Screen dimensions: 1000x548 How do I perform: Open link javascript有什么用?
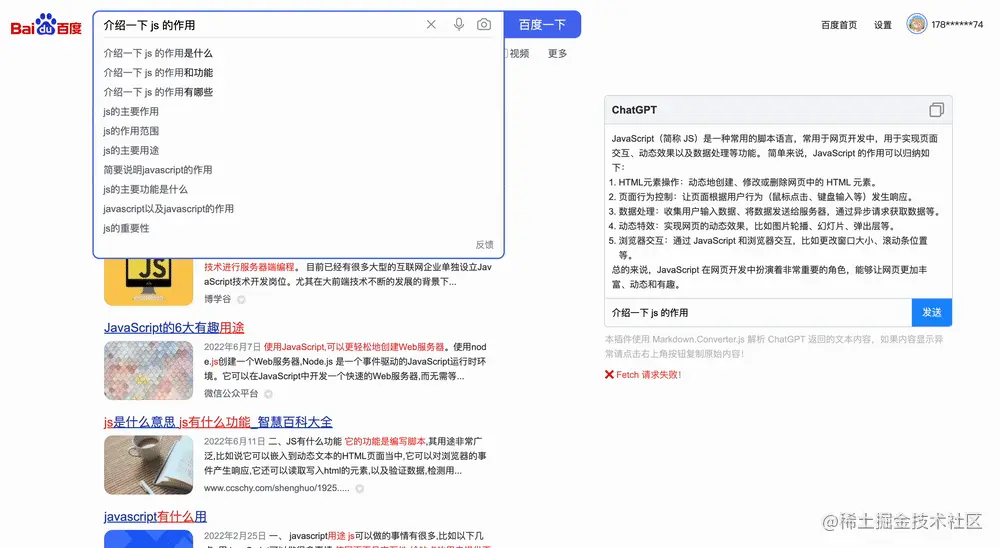tap(155, 517)
